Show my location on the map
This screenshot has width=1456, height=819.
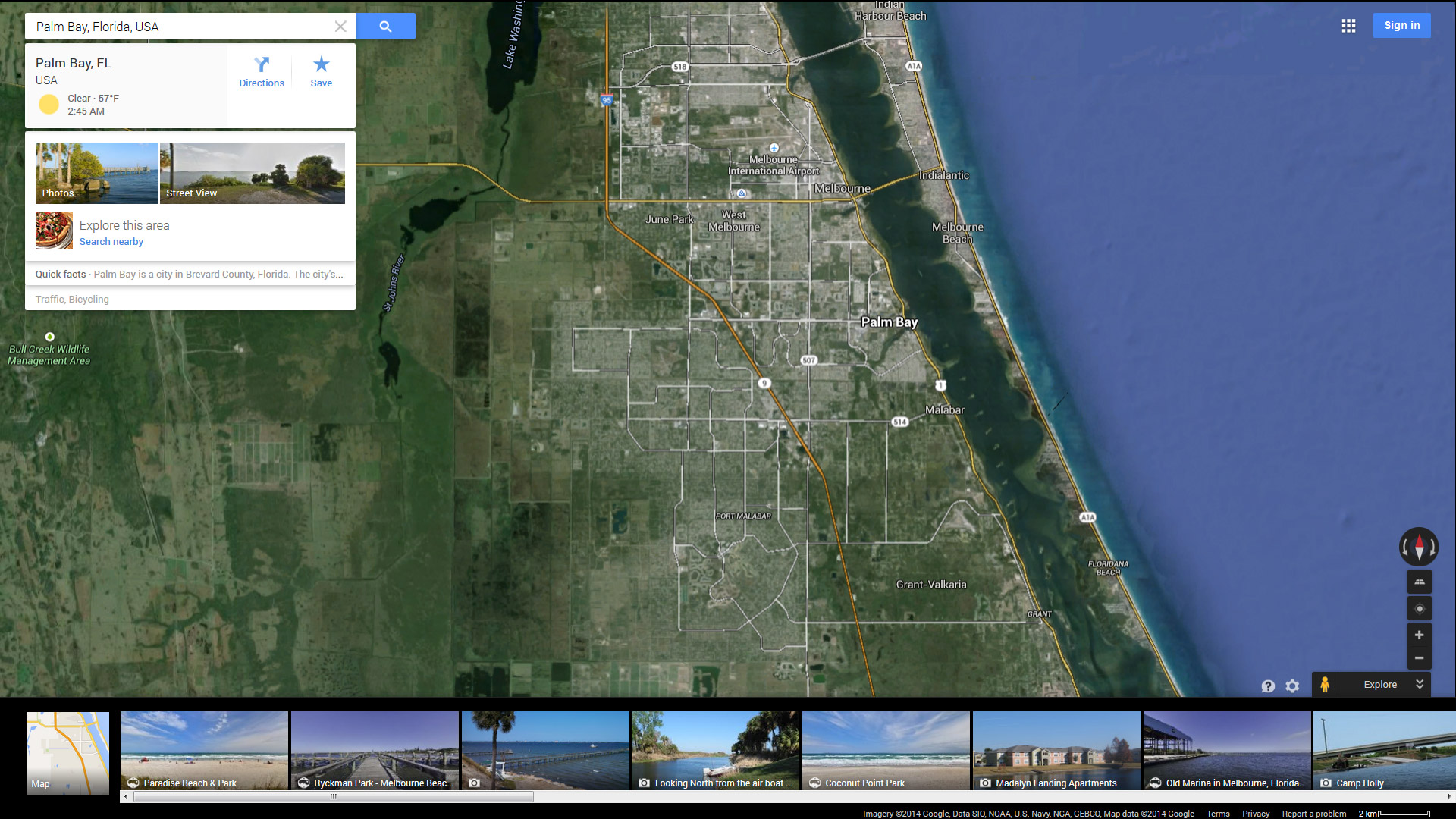(x=1419, y=608)
